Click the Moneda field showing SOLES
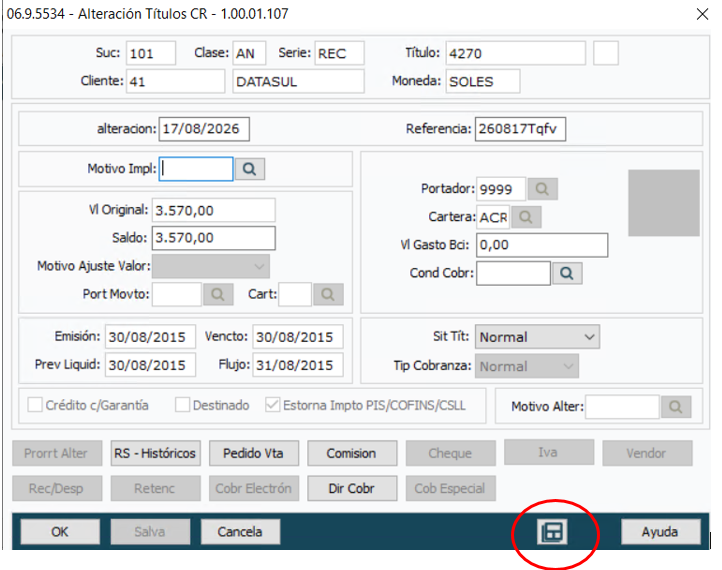Screen dimensions: 722x570 [483, 81]
